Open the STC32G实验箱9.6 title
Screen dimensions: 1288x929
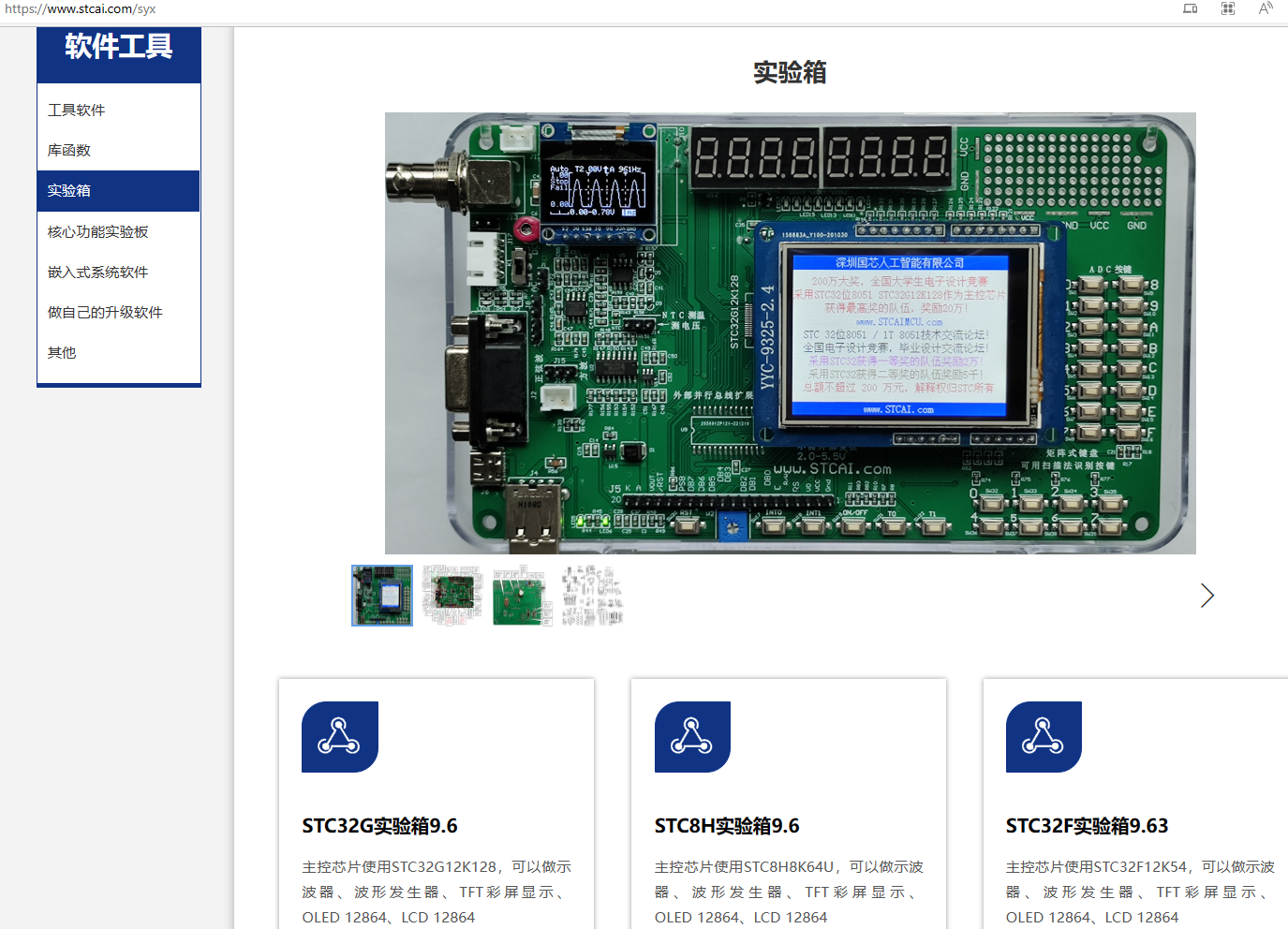[x=379, y=826]
